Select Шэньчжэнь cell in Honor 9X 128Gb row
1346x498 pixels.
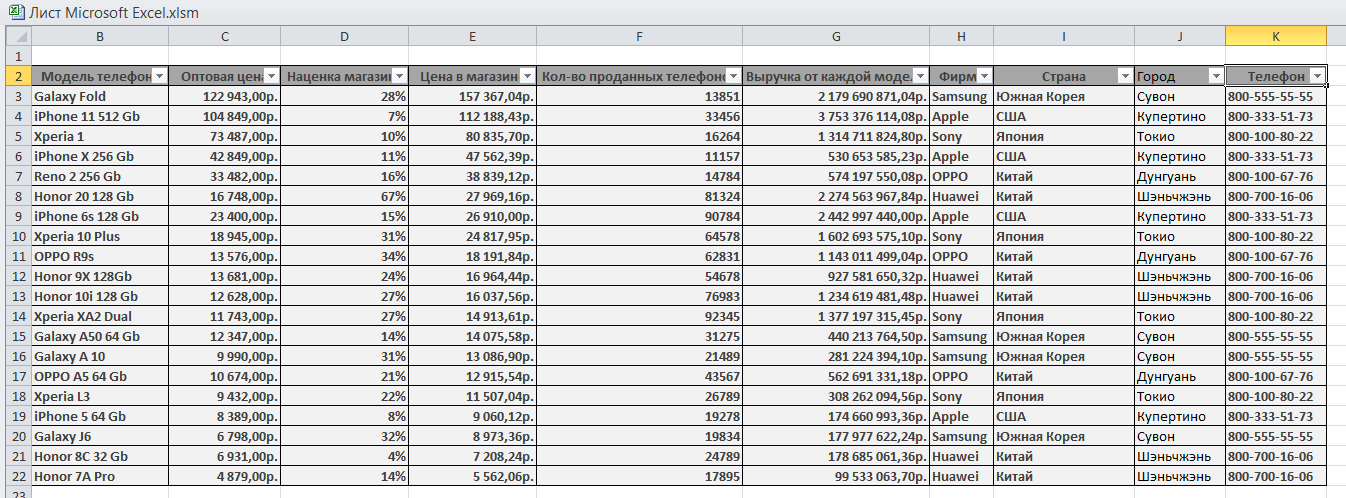click(x=1180, y=276)
